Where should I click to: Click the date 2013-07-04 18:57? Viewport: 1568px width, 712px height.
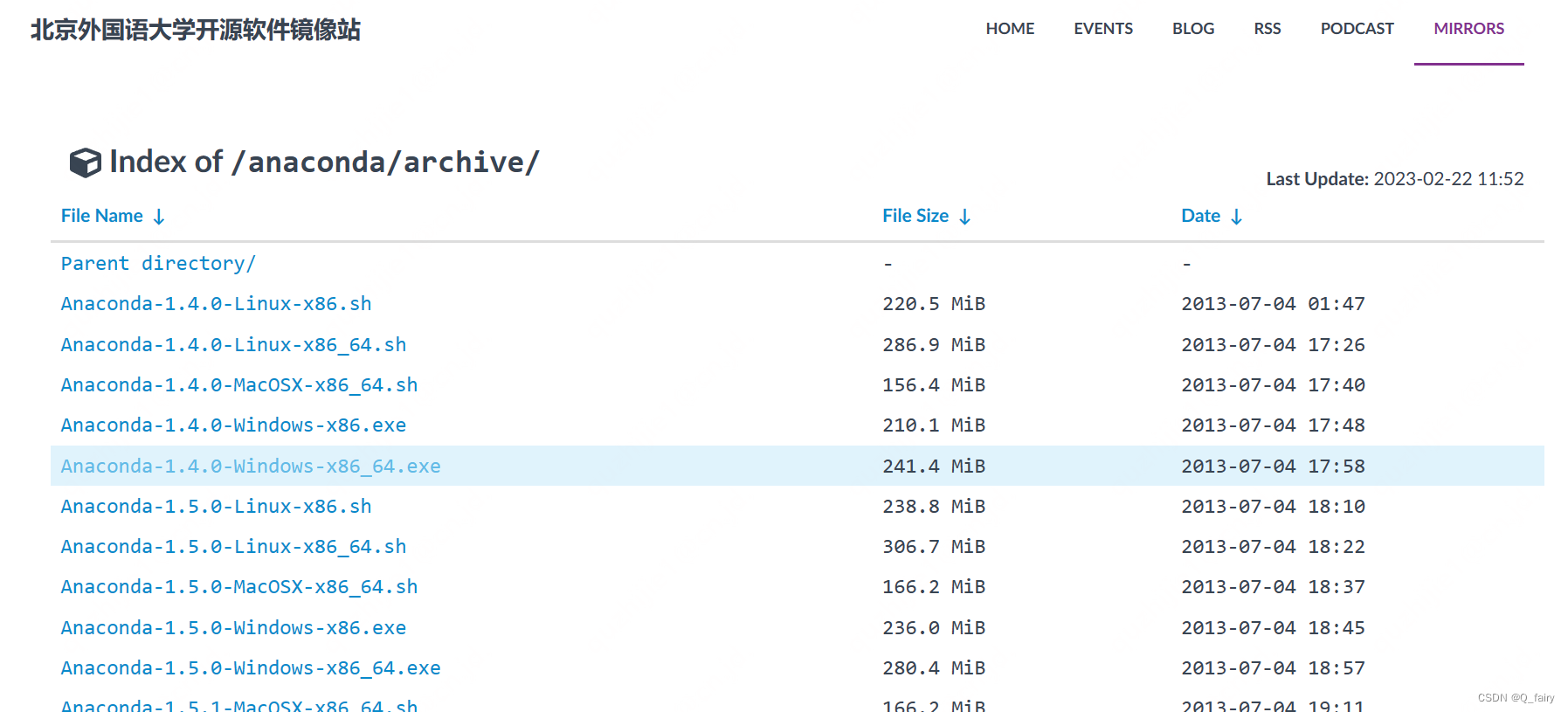[1273, 668]
